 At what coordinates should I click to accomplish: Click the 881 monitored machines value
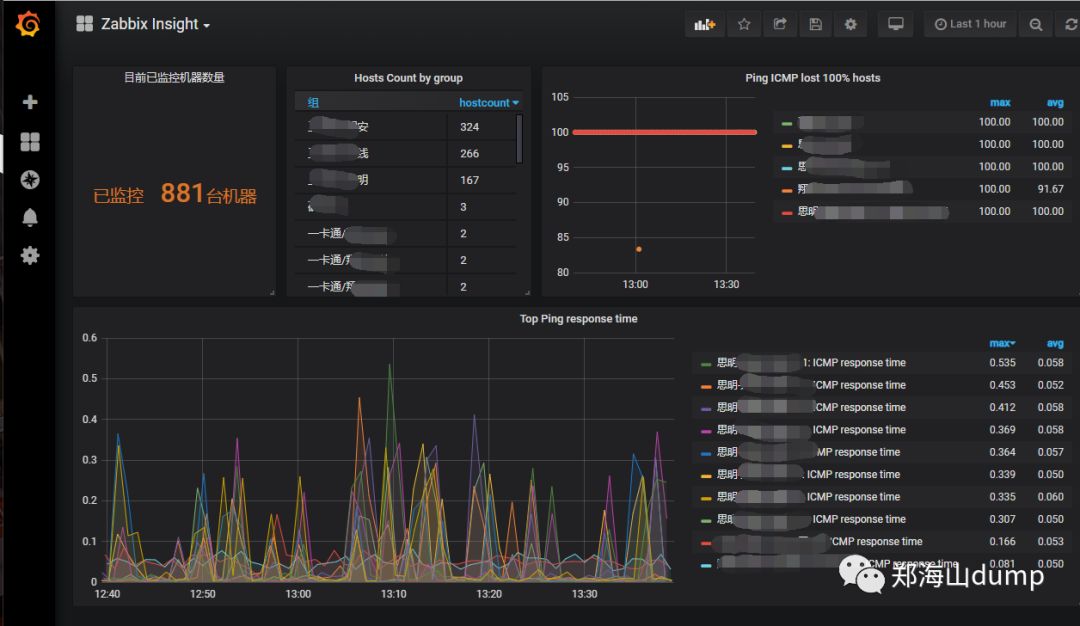pos(182,194)
